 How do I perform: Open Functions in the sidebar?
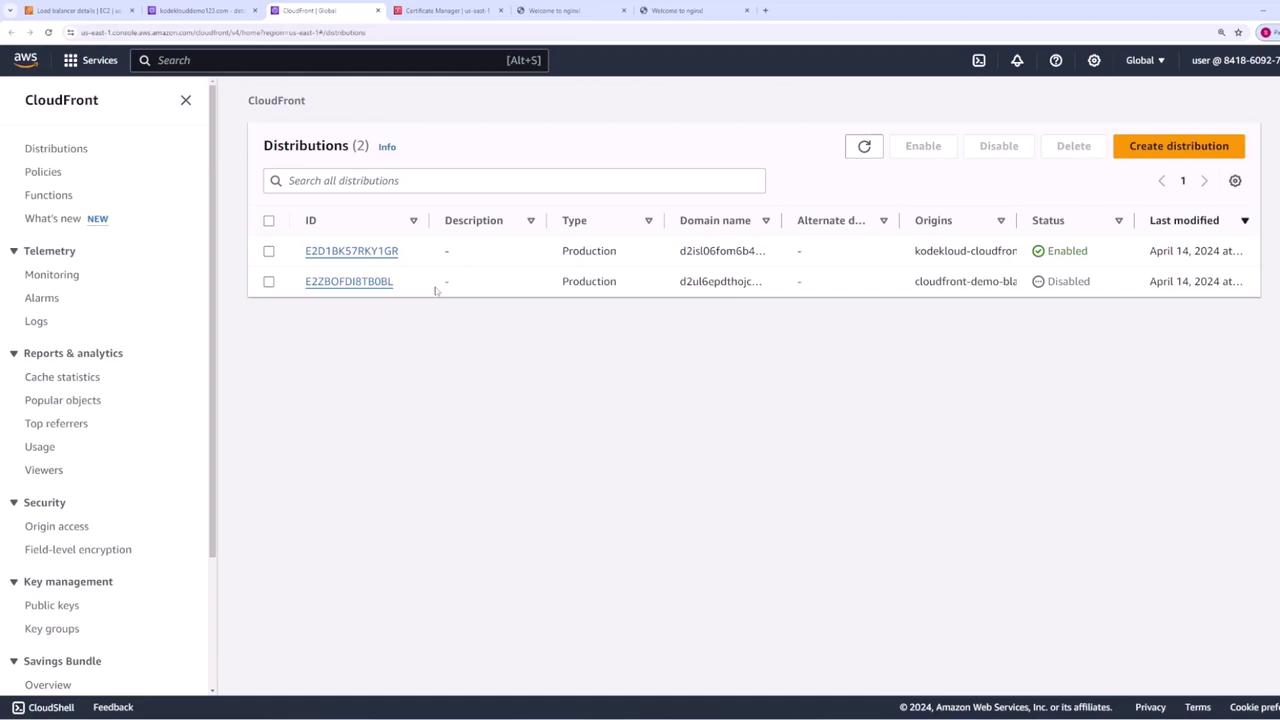tap(49, 195)
